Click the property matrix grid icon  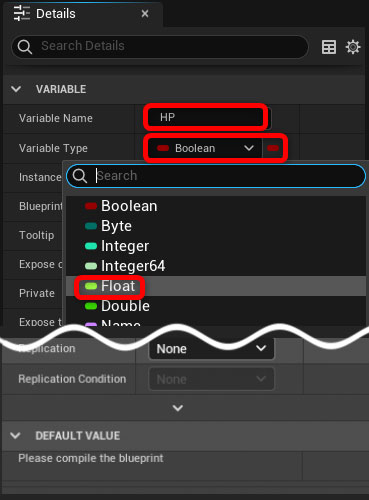pos(329,47)
